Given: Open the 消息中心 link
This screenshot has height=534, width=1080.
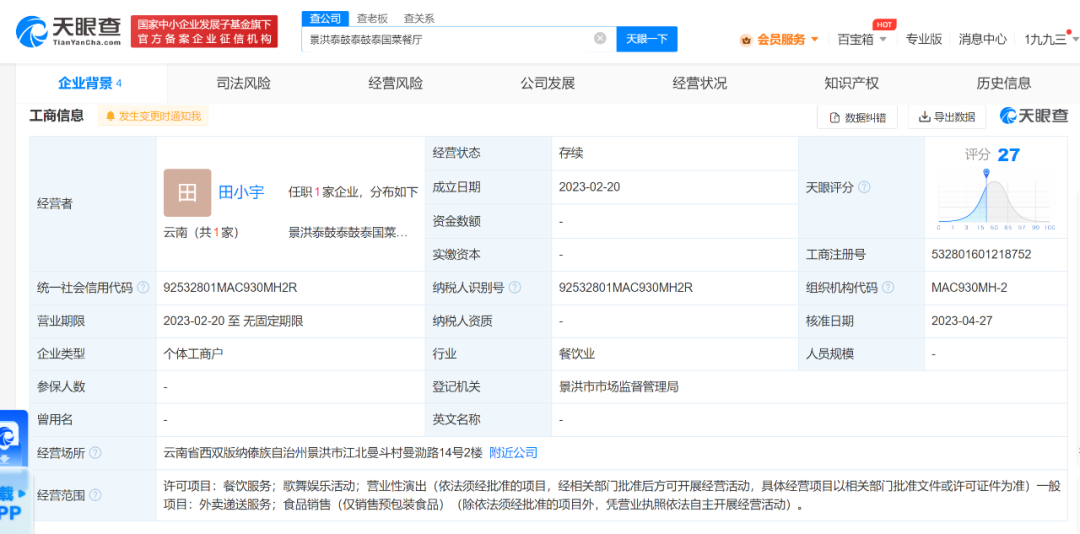Looking at the screenshot, I should 983,39.
